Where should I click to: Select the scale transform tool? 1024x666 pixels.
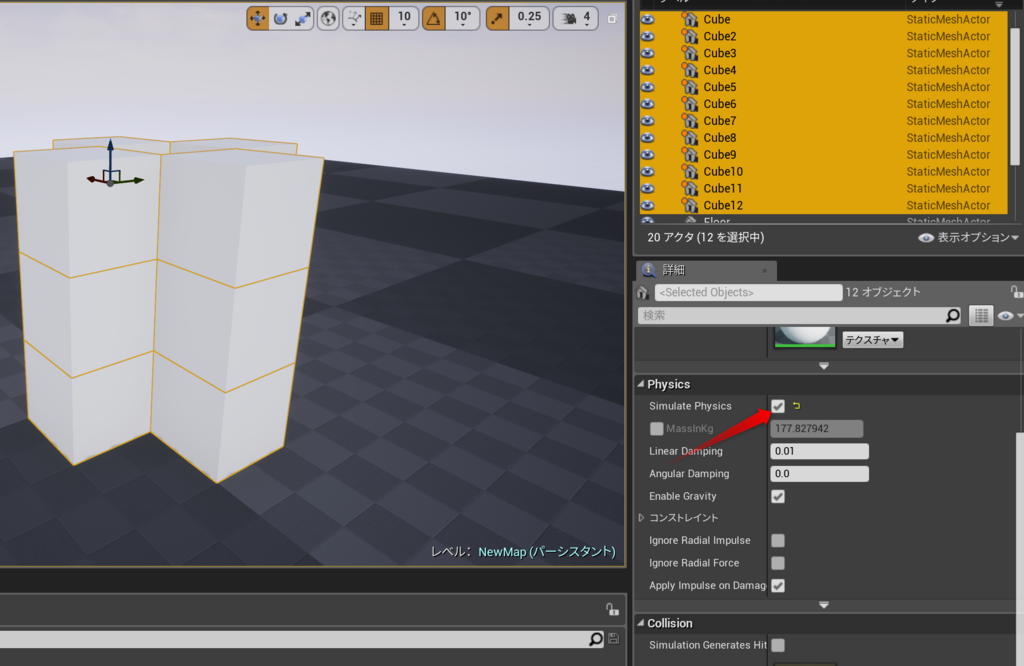point(302,18)
